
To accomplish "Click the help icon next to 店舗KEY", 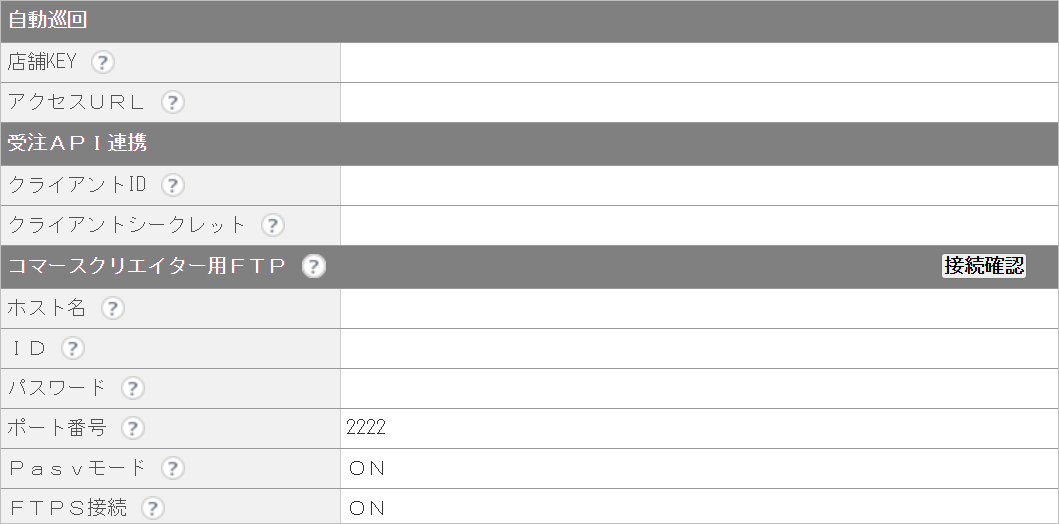I will click(102, 62).
